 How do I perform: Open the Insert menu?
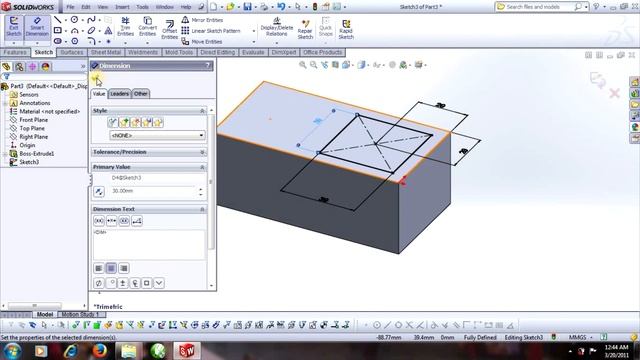tap(122, 7)
